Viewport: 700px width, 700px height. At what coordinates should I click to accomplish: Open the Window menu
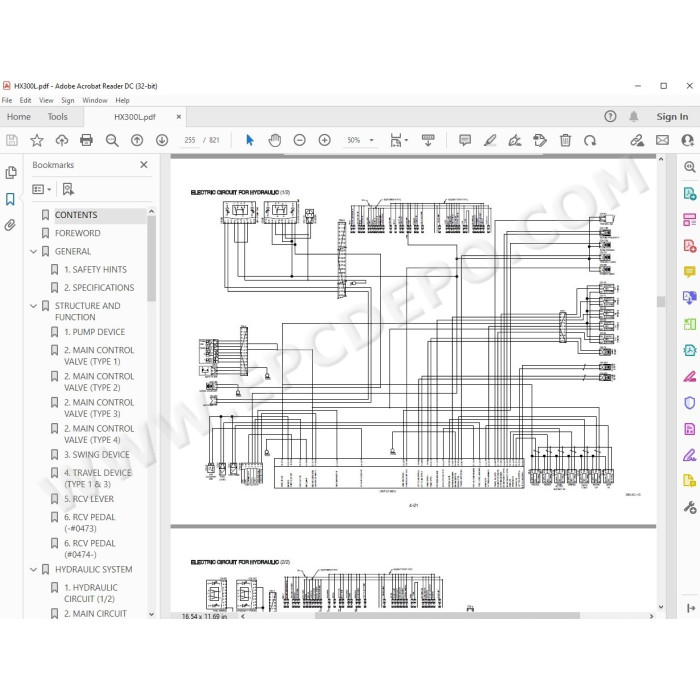click(95, 100)
